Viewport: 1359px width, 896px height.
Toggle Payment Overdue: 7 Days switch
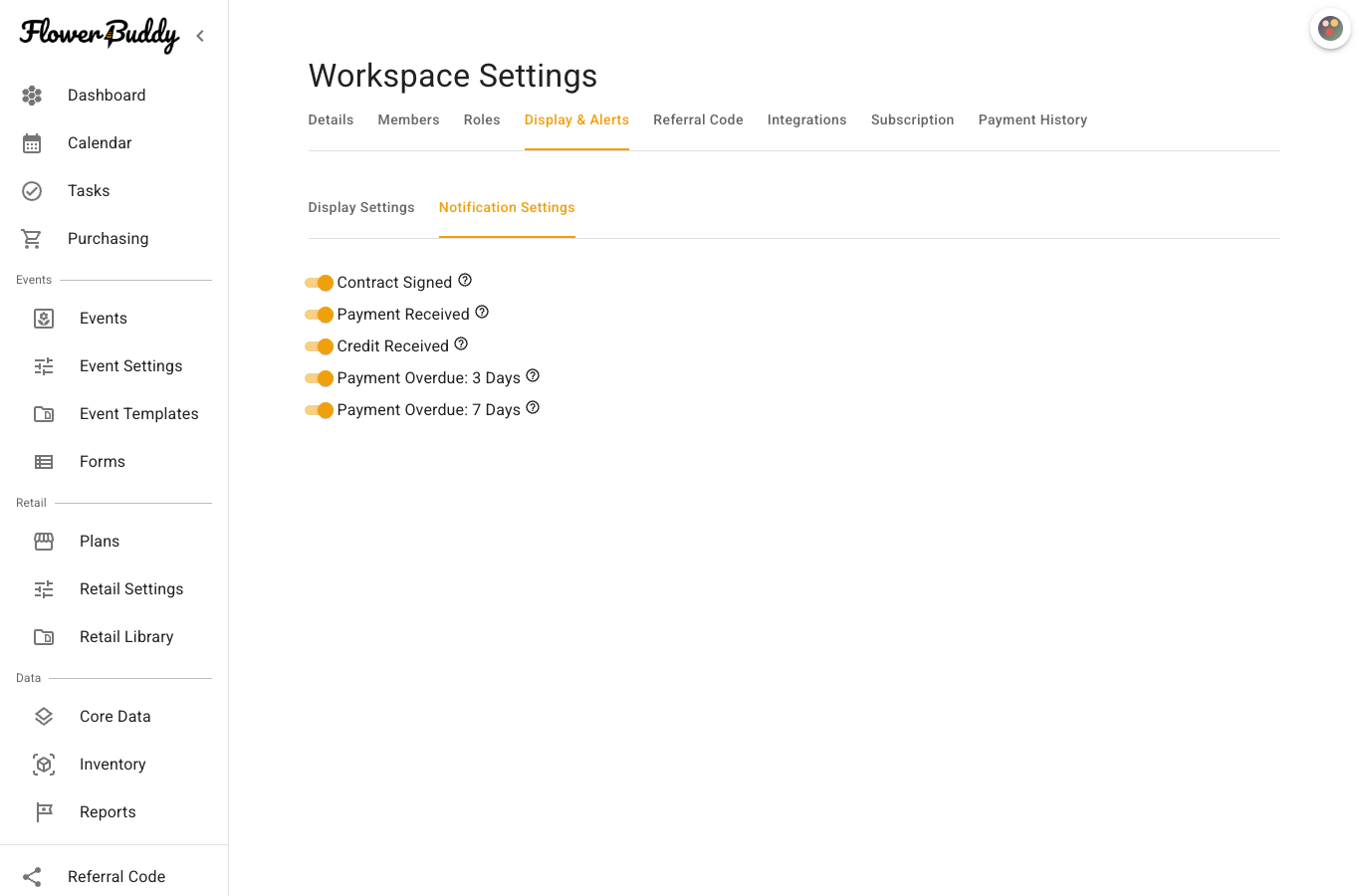coord(319,410)
